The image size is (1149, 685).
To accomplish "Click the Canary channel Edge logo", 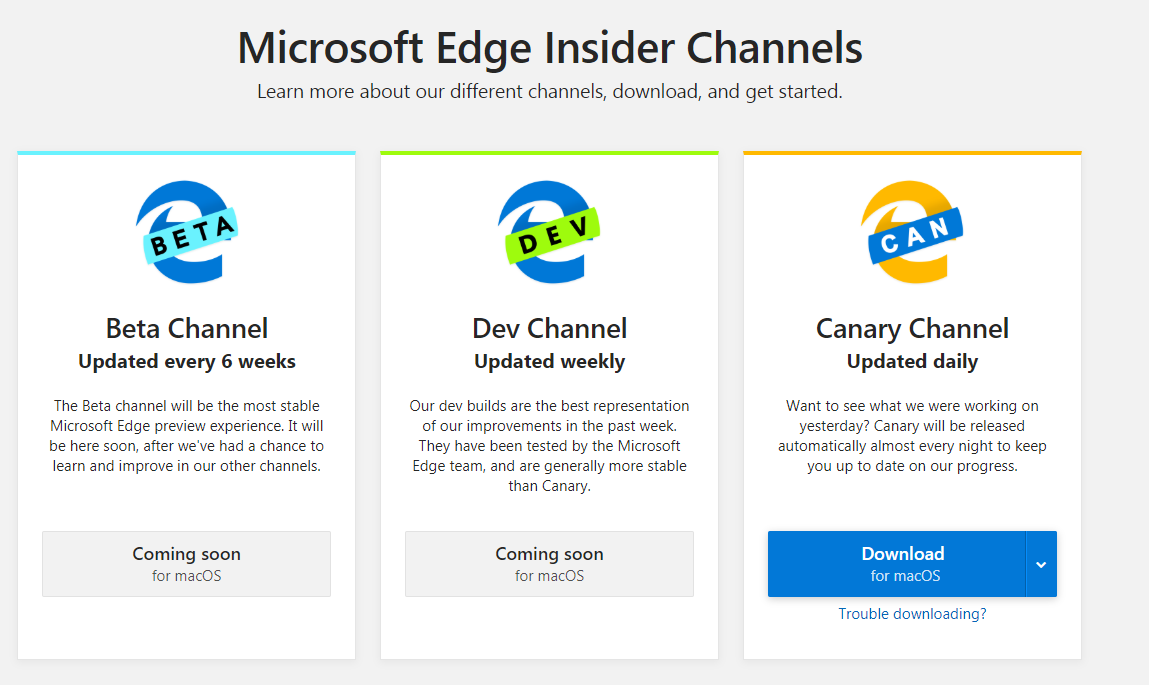I will click(x=912, y=232).
